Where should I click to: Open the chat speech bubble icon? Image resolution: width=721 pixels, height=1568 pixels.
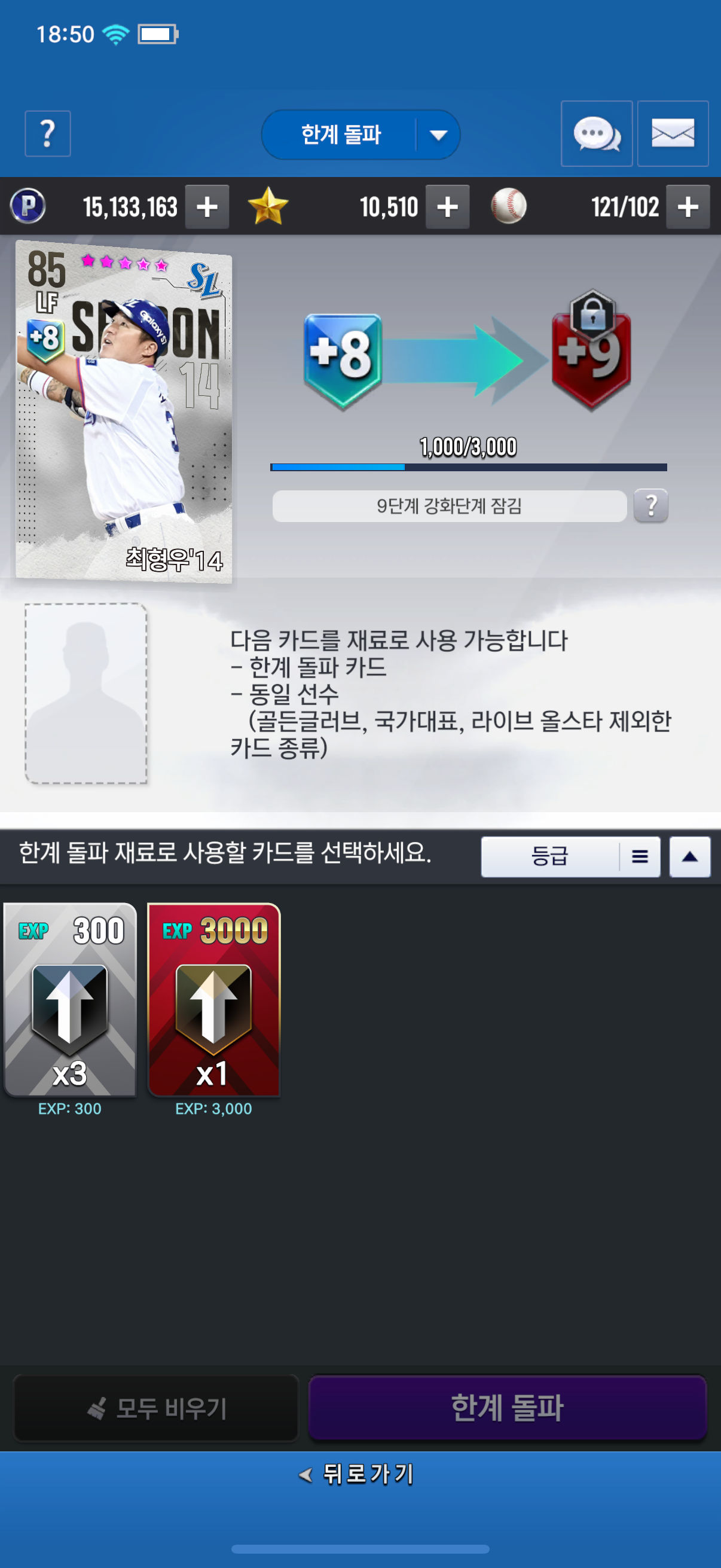(596, 133)
